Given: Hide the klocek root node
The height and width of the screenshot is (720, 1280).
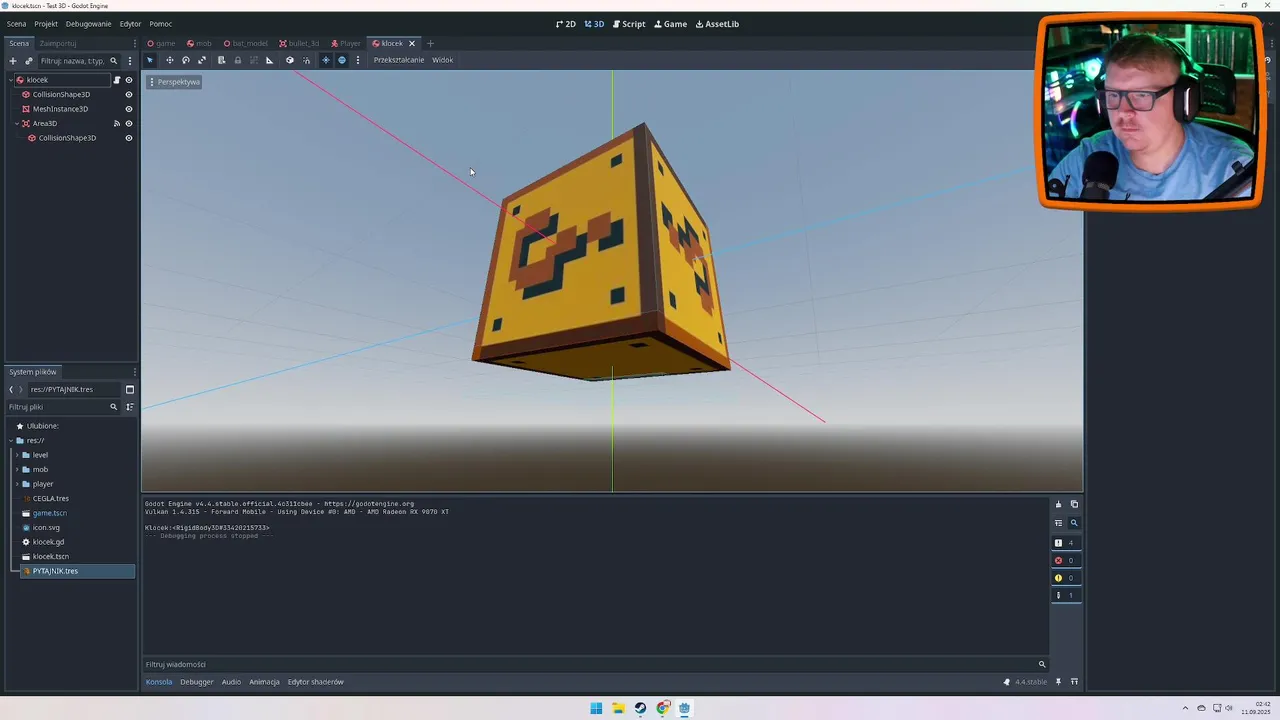Looking at the screenshot, I should tap(128, 80).
